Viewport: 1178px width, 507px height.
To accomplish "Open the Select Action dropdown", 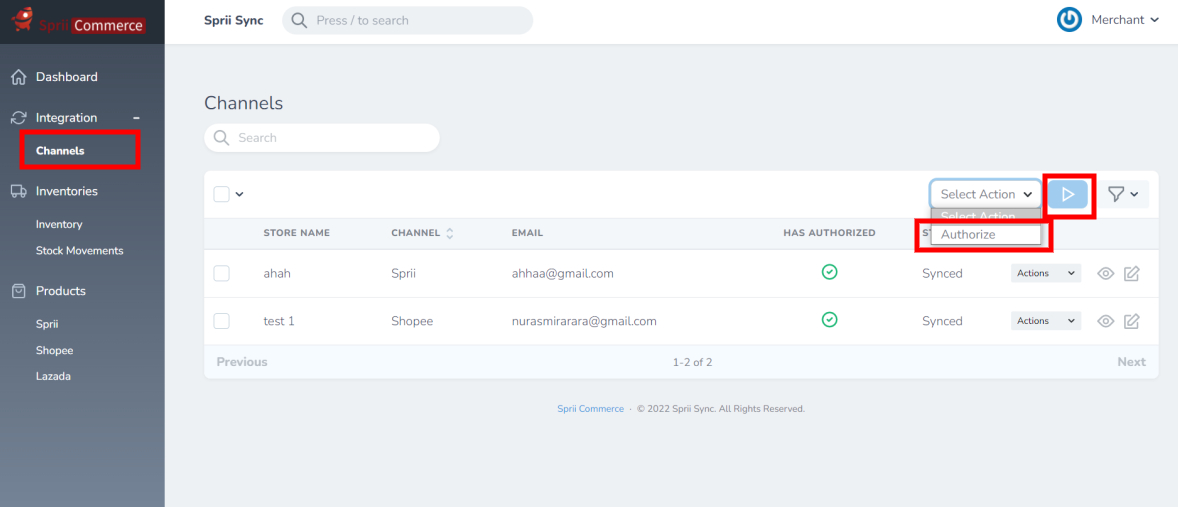I will click(986, 195).
